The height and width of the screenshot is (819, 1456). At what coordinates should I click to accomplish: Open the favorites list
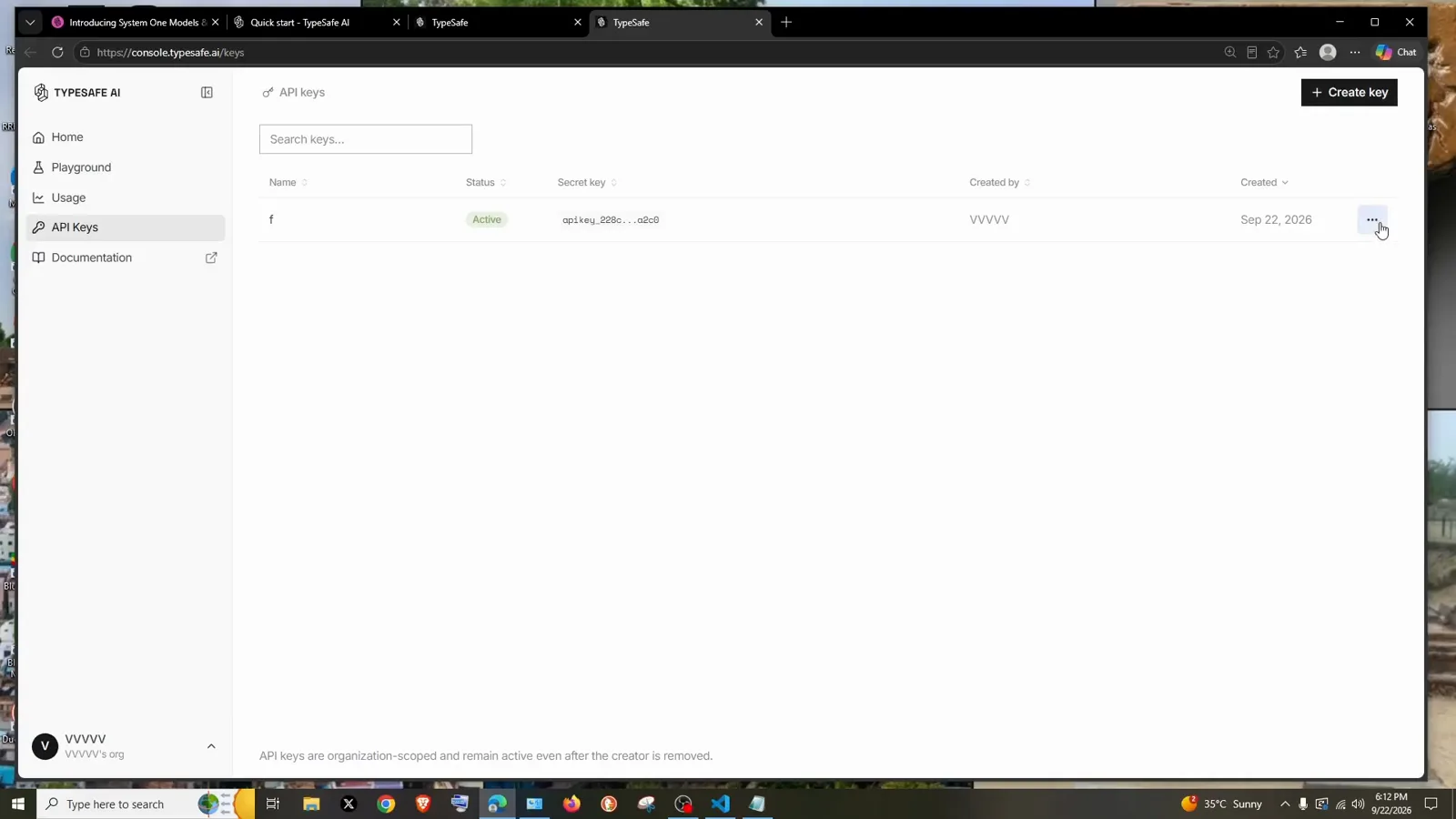(1300, 52)
